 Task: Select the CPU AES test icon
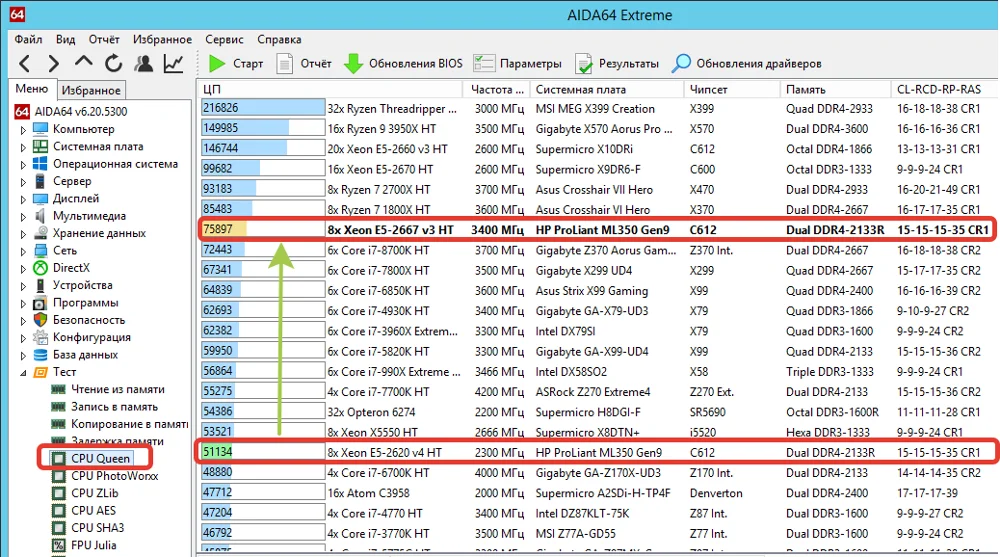tap(58, 510)
